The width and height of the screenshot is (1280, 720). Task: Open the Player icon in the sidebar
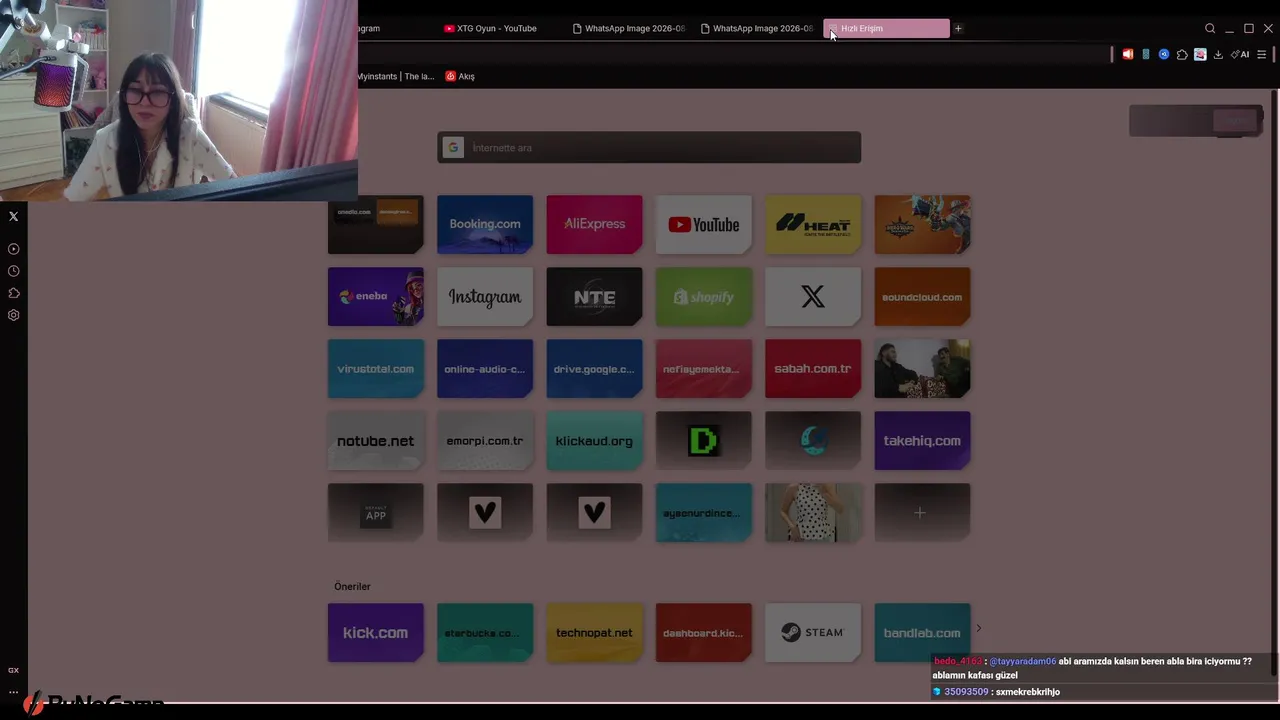pos(13,249)
